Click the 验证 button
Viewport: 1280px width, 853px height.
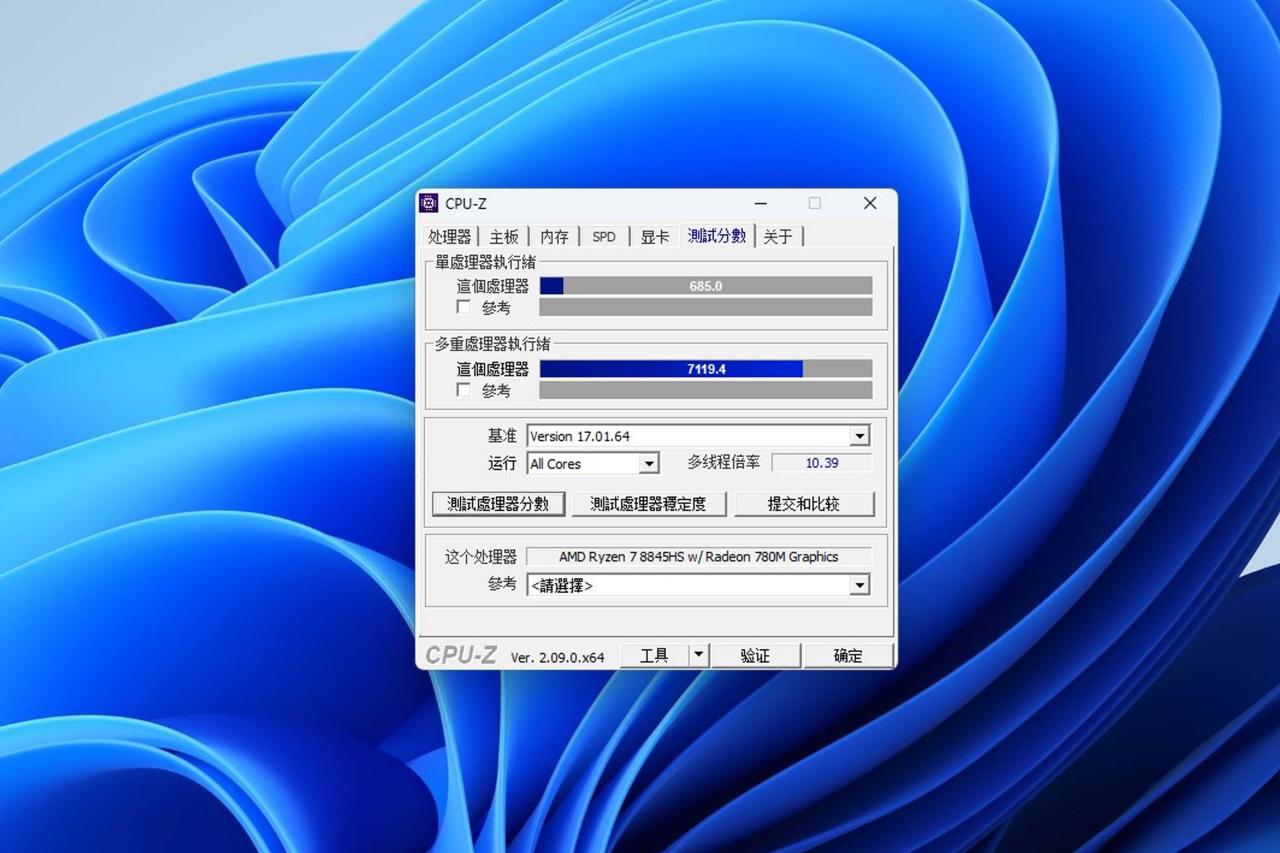[x=755, y=656]
